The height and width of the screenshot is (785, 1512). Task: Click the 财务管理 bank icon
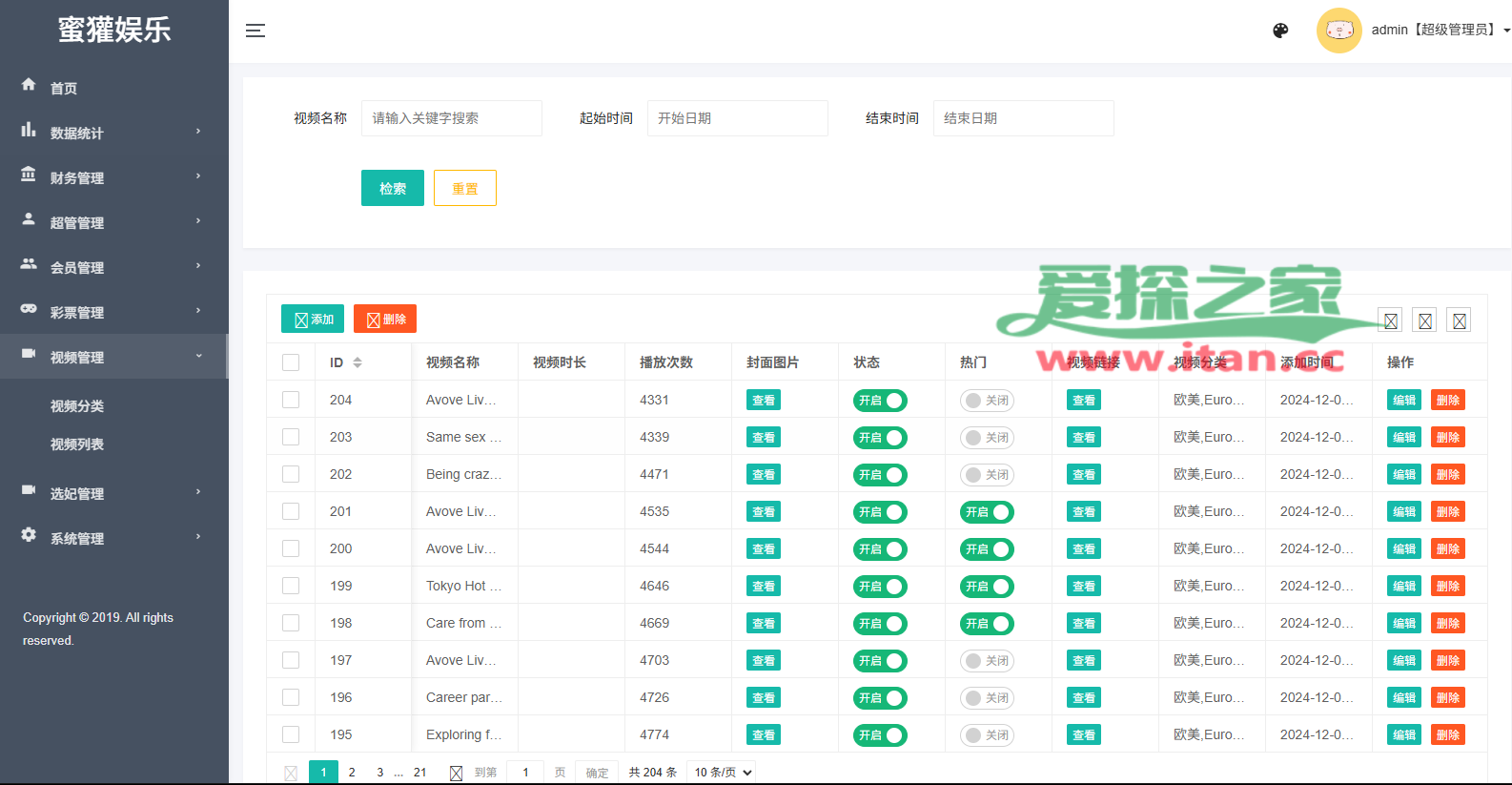pyautogui.click(x=29, y=175)
